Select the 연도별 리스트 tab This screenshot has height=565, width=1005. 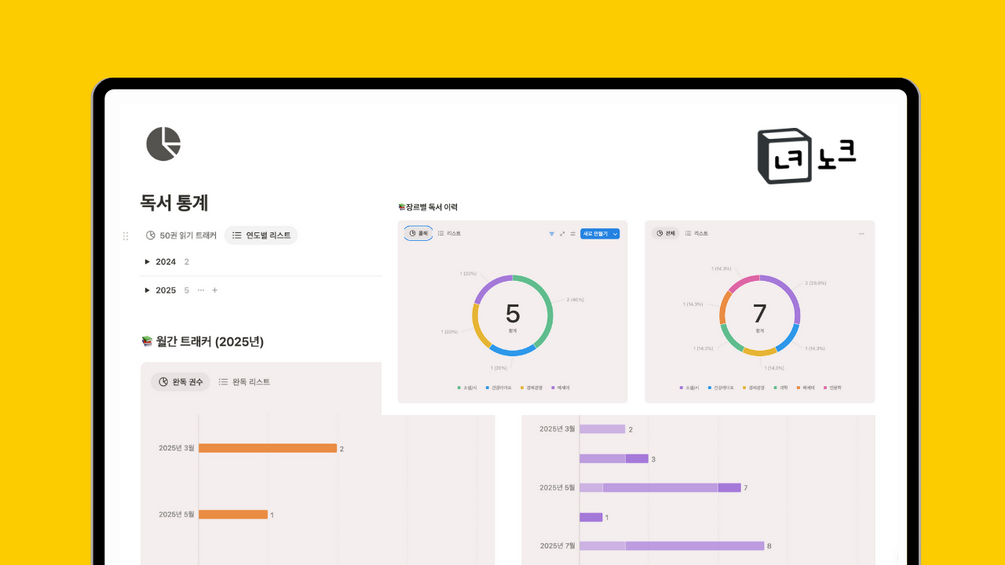[x=261, y=236]
